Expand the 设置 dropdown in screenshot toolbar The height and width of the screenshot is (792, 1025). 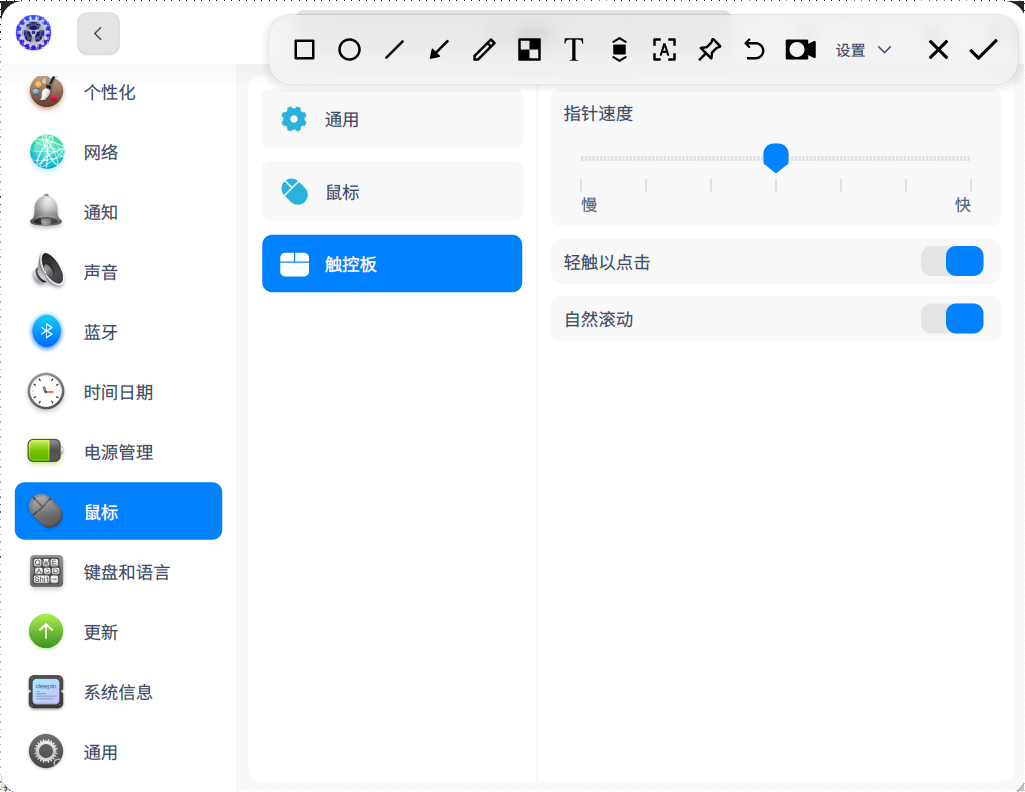tap(864, 50)
